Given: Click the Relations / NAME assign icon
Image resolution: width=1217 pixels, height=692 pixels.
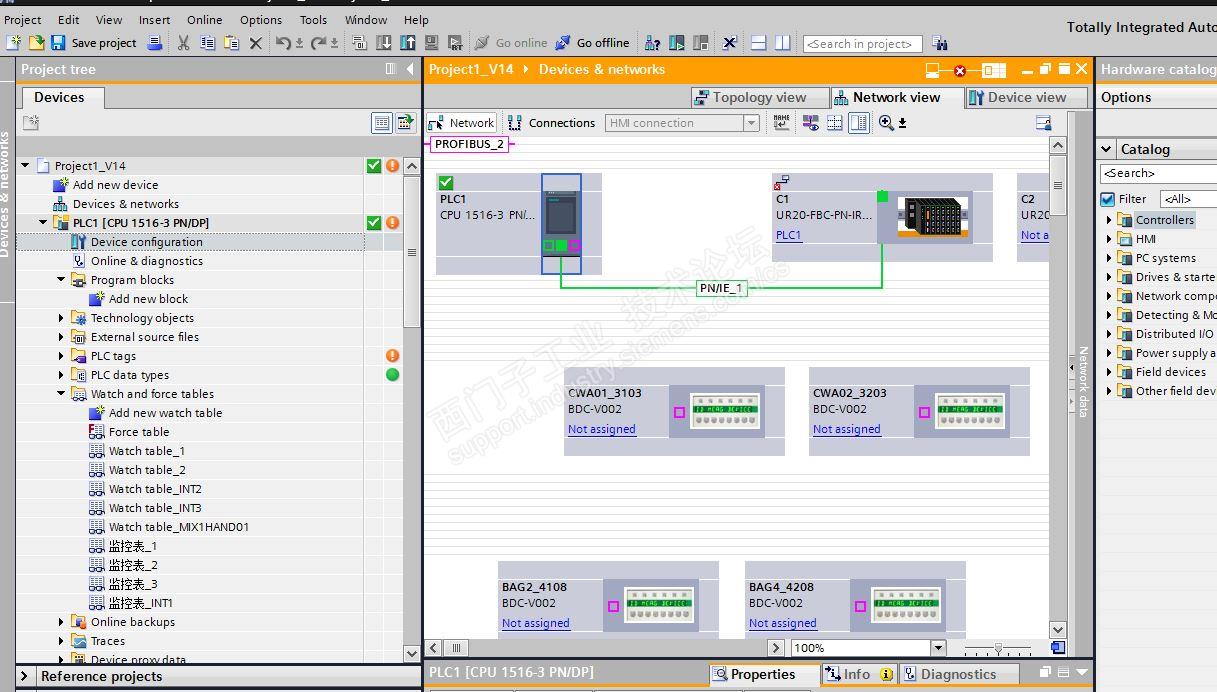Looking at the screenshot, I should coord(782,123).
